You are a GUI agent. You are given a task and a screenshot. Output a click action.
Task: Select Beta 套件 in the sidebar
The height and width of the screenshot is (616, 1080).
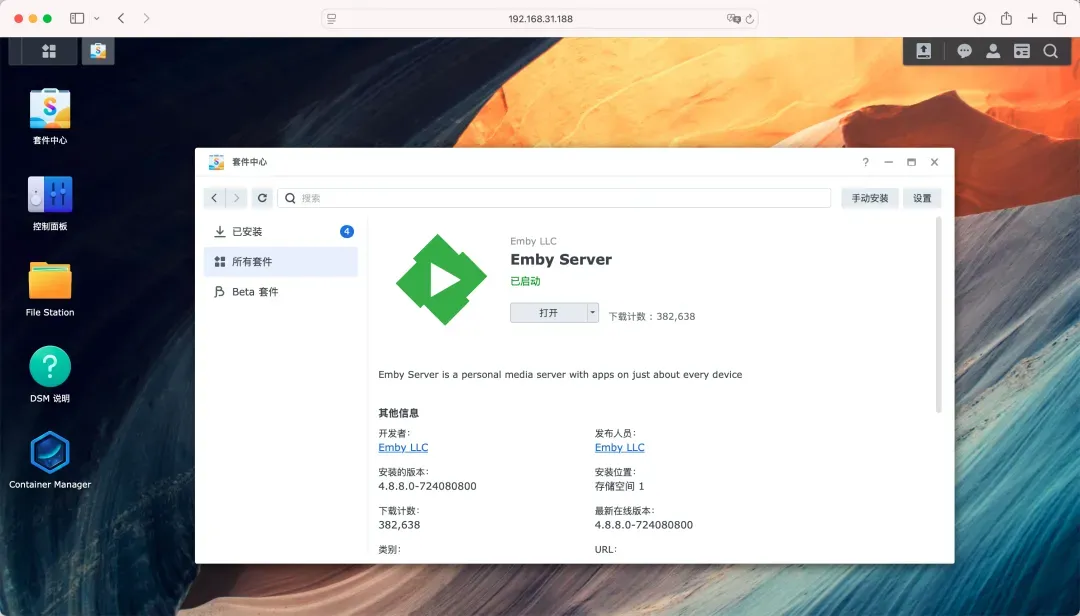[281, 292]
